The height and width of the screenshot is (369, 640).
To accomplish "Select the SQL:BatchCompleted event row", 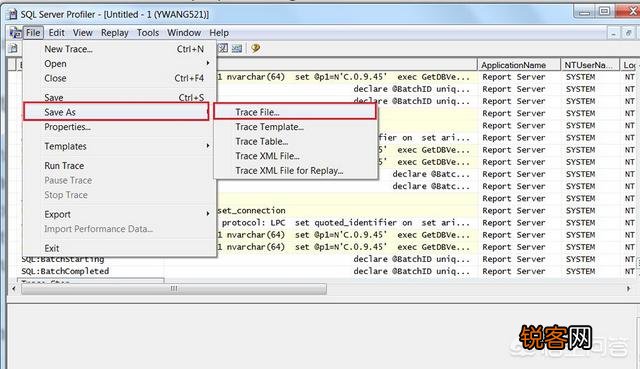I will click(x=65, y=271).
